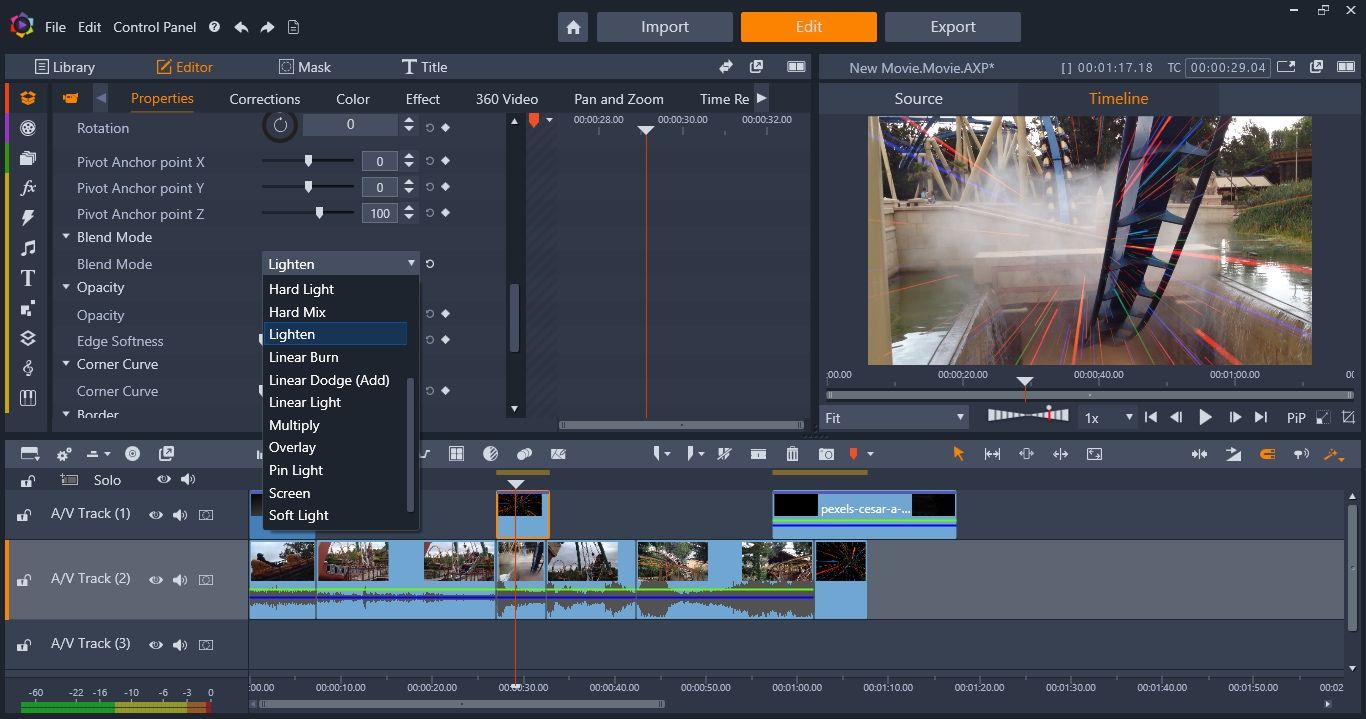Viewport: 1366px width, 719px height.
Task: Open the Effects (fx) panel in the left sidebar
Action: tap(27, 187)
